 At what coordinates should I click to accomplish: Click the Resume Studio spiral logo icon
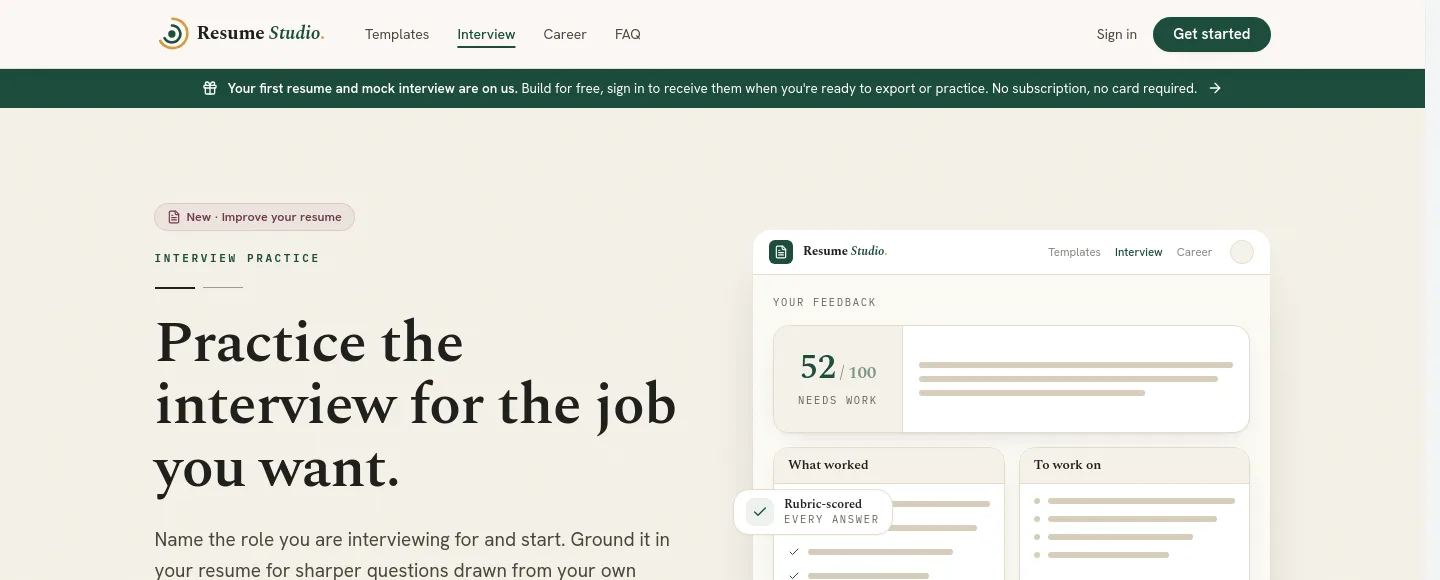[173, 34]
